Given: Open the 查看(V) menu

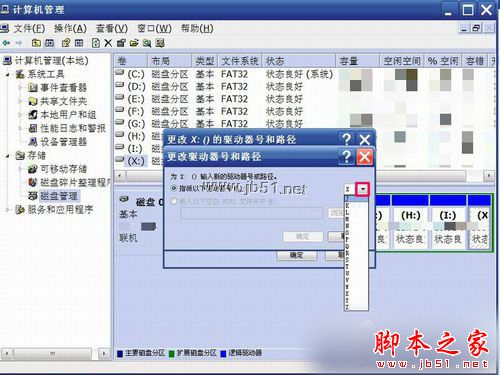Looking at the screenshot, I should (112, 29).
